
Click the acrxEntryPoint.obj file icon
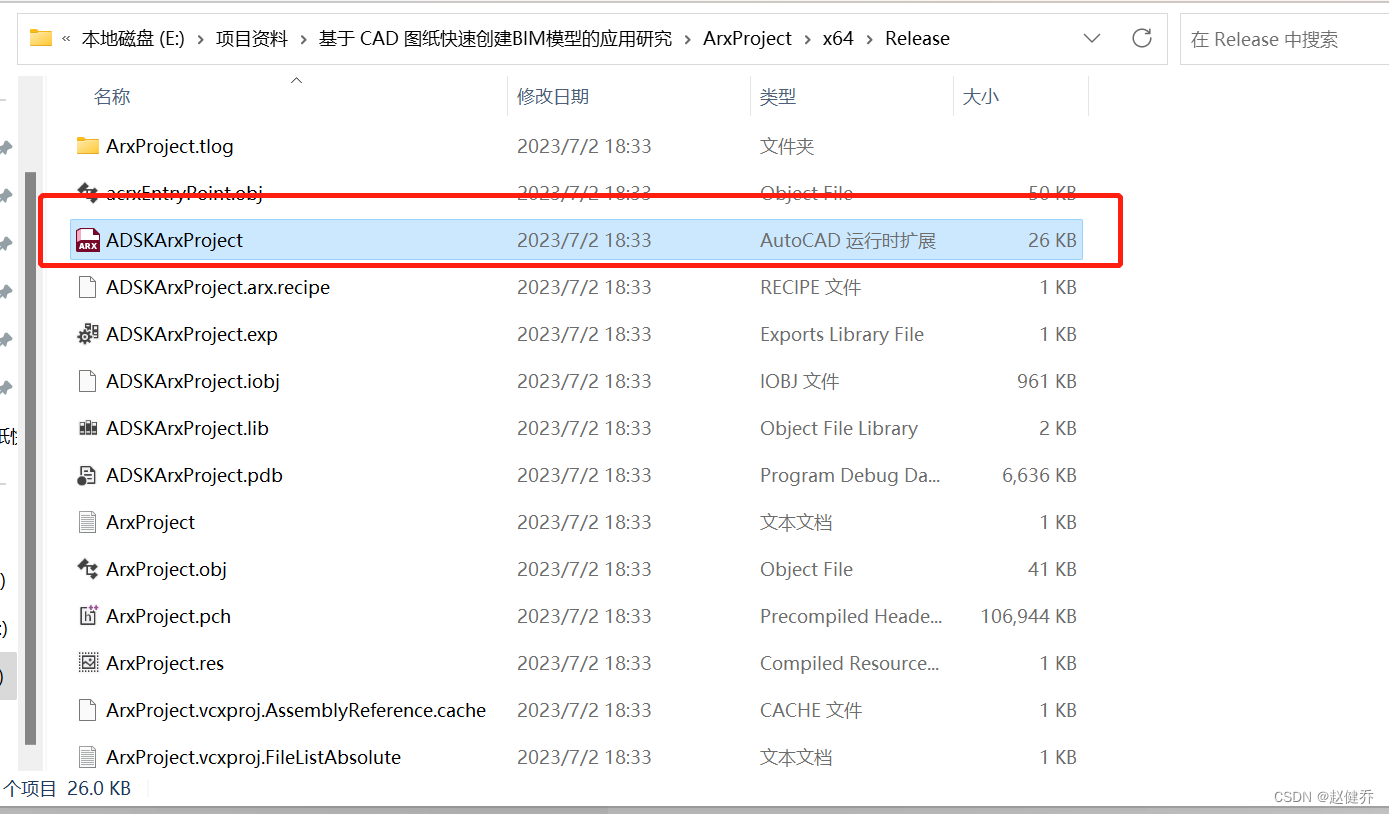point(88,193)
